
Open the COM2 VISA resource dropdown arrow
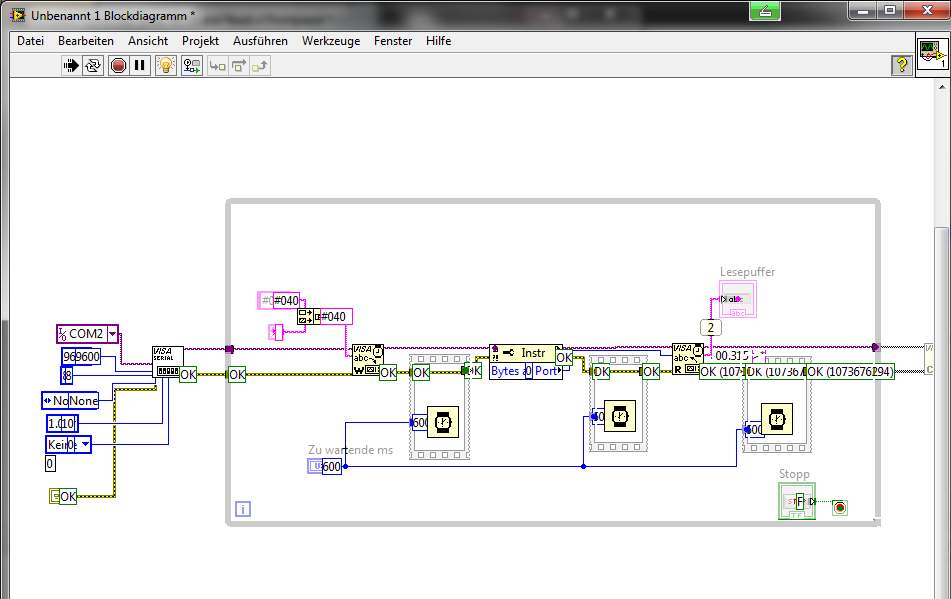(112, 333)
